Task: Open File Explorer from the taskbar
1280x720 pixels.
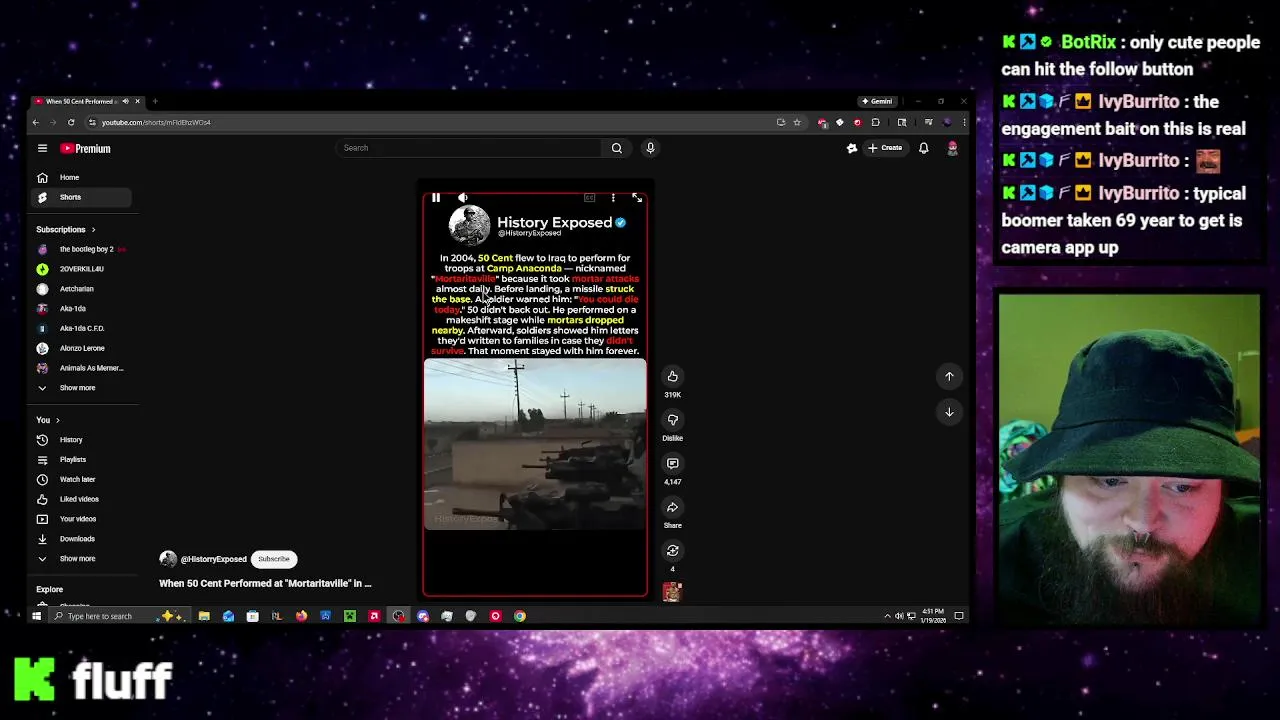Action: tap(204, 616)
